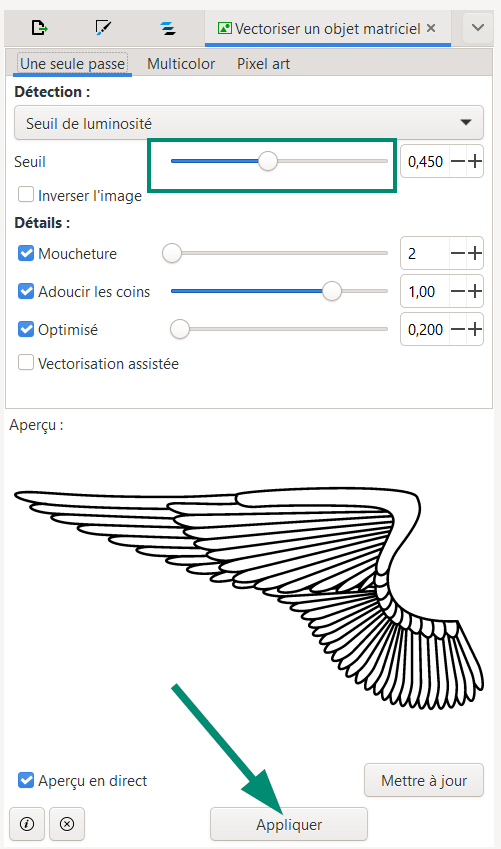Expand the dock tab list chevron

478,27
